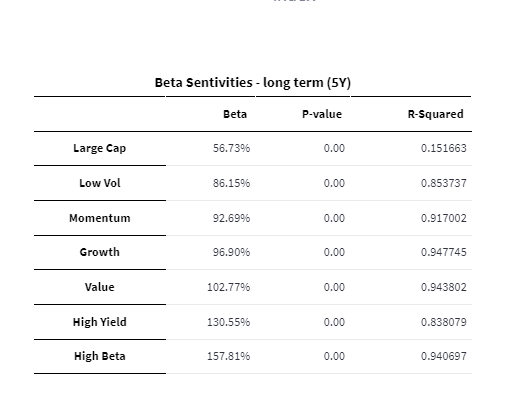Click the table title Beta Sentivities

(x=203, y=83)
